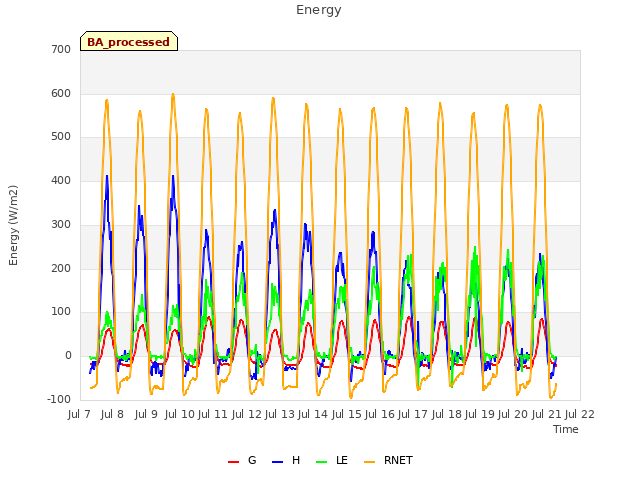Image resolution: width=640 pixels, height=480 pixels.
Task: Click the 0 y-axis tick label
Action: click(x=68, y=356)
